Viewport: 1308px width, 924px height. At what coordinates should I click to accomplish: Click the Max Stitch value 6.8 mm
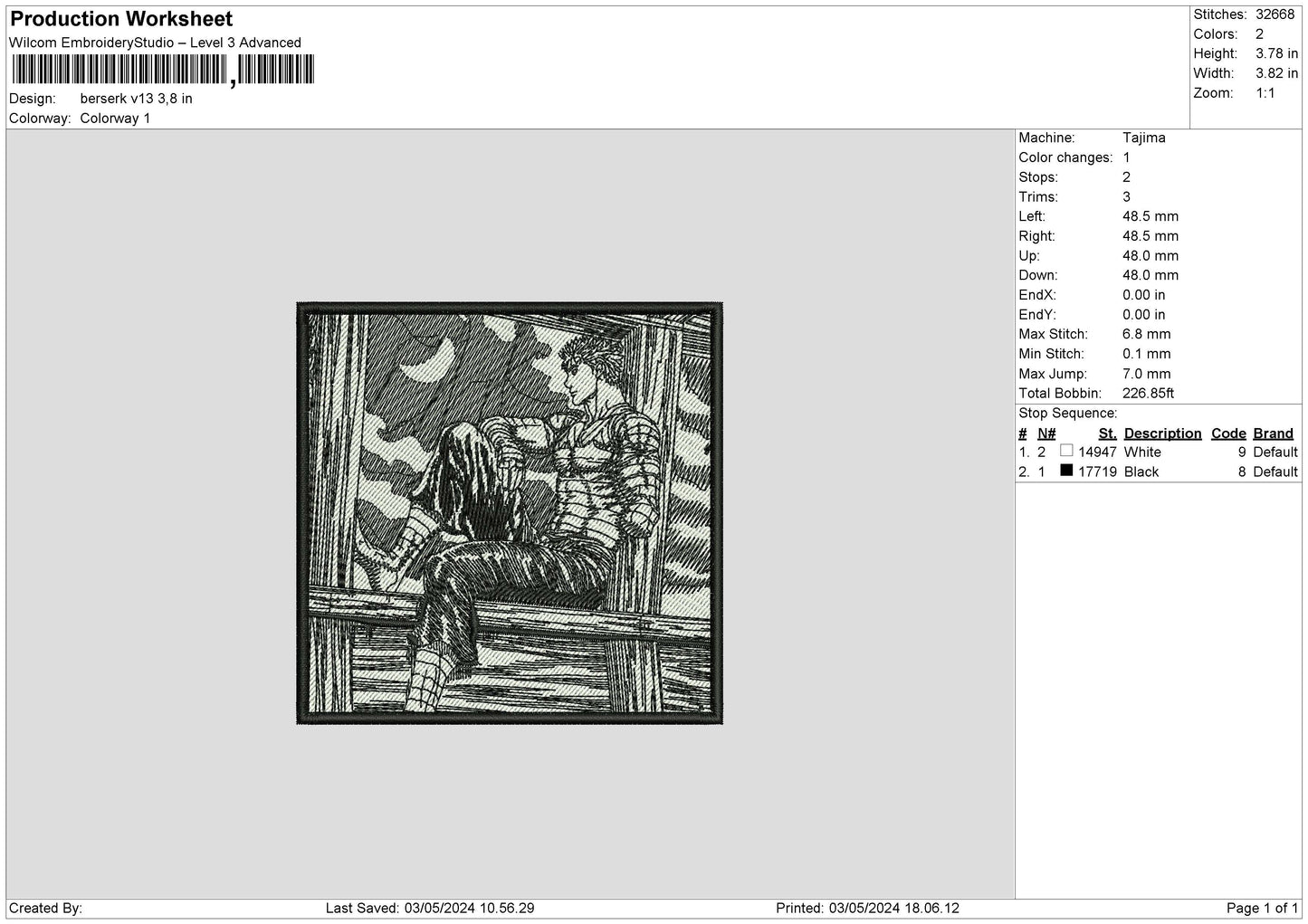tap(1147, 334)
